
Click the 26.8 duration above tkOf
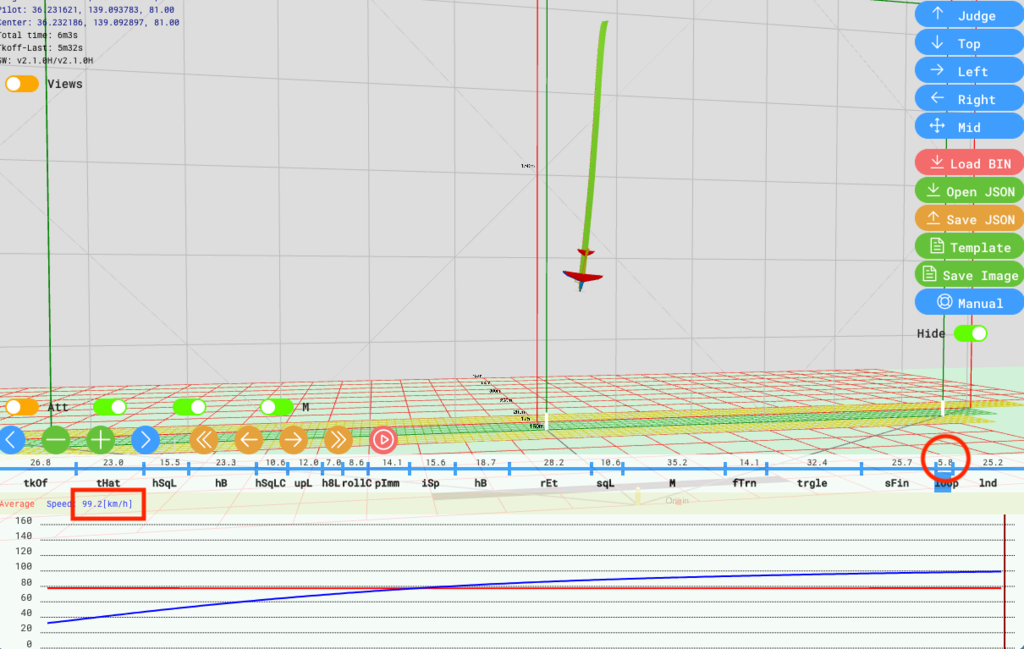click(x=40, y=462)
